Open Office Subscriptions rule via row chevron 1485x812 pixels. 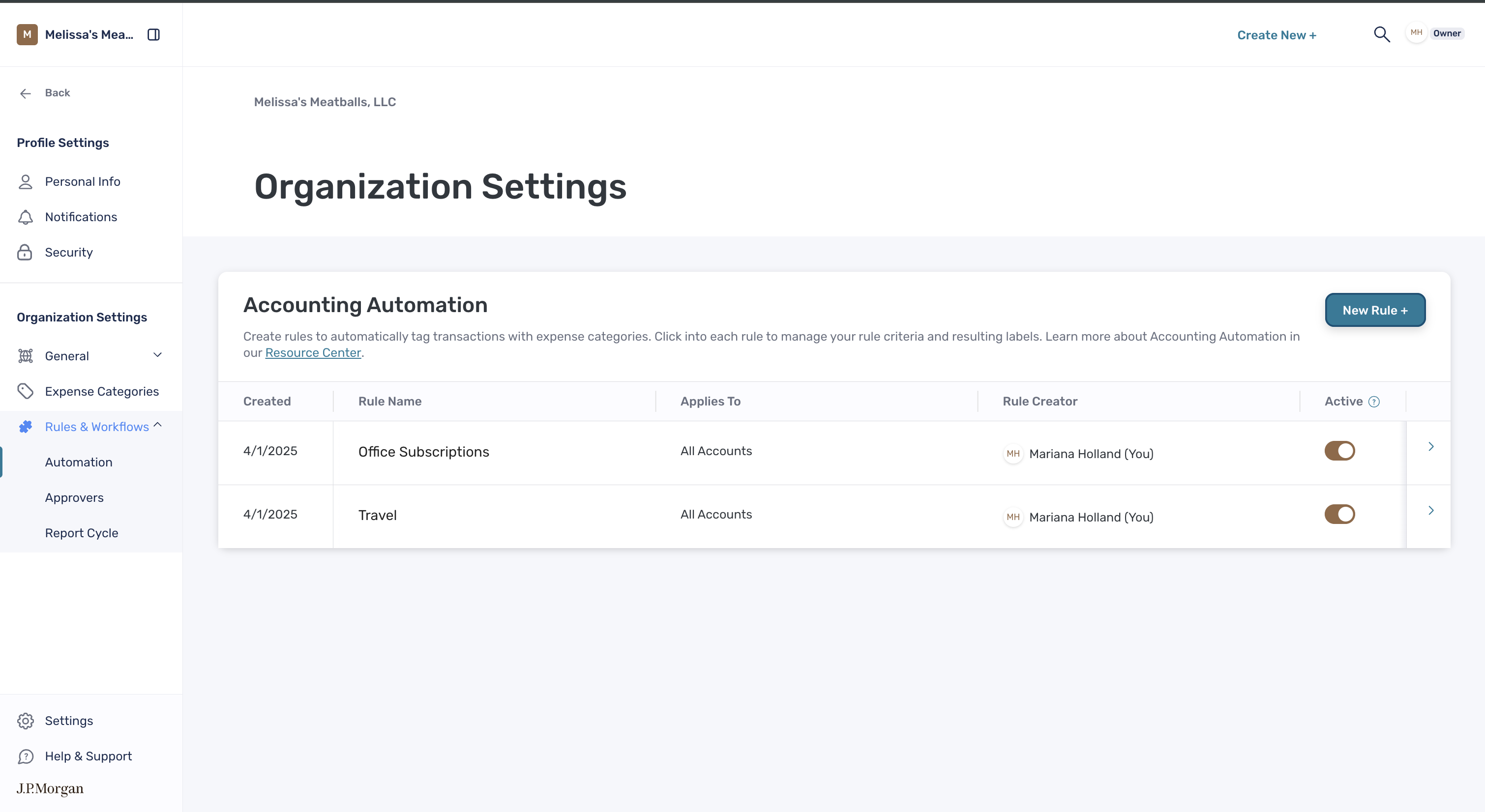[x=1431, y=447]
